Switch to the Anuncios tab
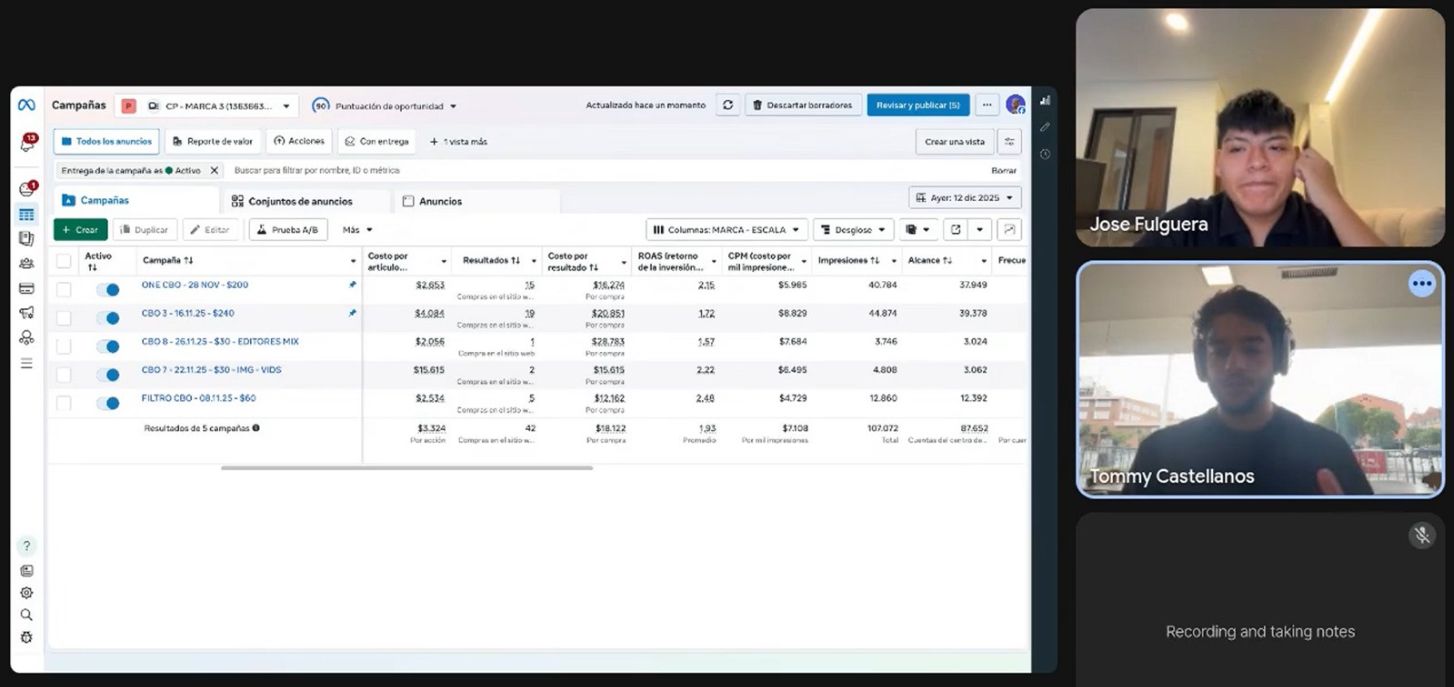This screenshot has height=687, width=1454. 439,201
